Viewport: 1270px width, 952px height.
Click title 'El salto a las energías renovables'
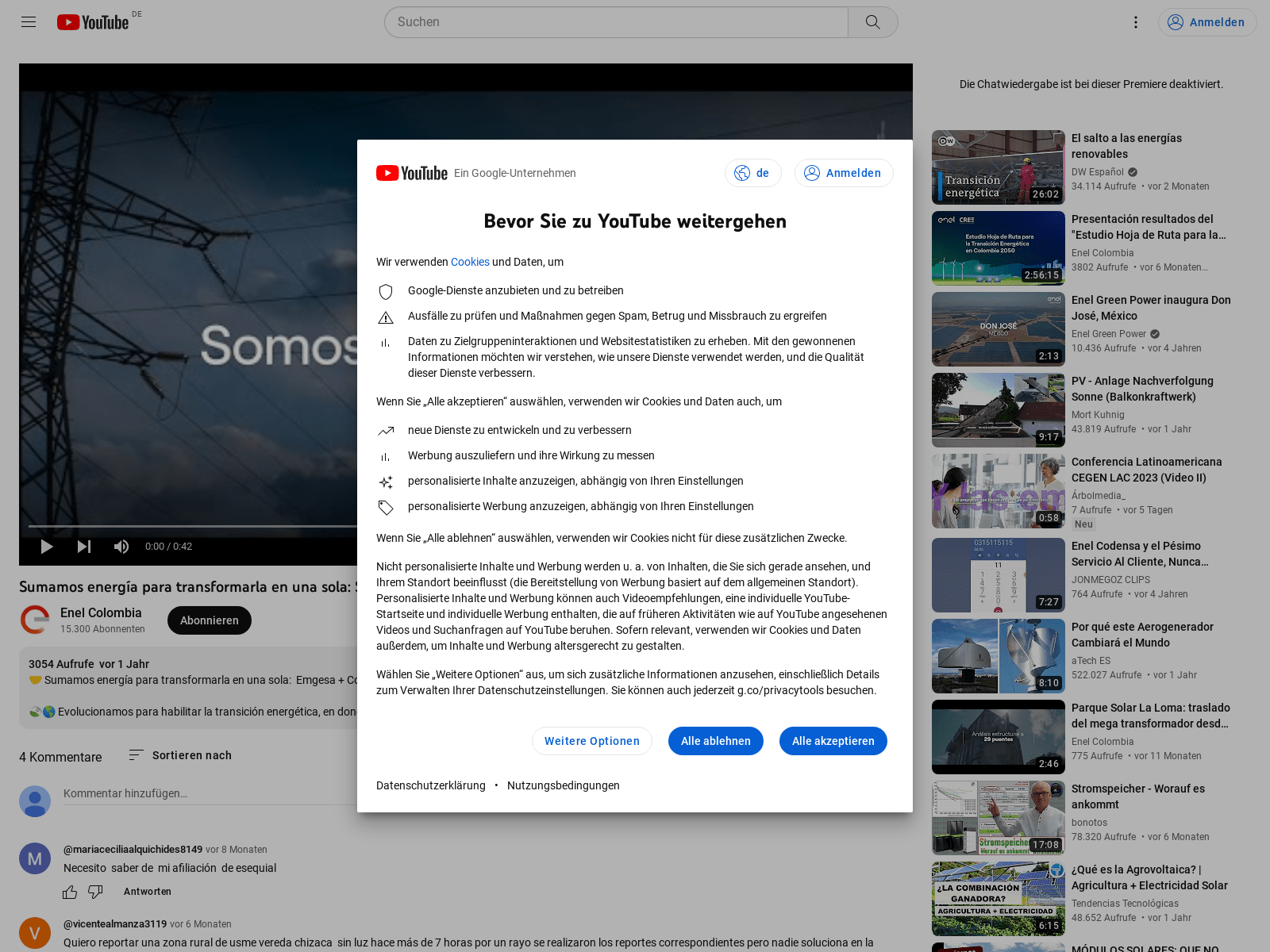click(1126, 146)
